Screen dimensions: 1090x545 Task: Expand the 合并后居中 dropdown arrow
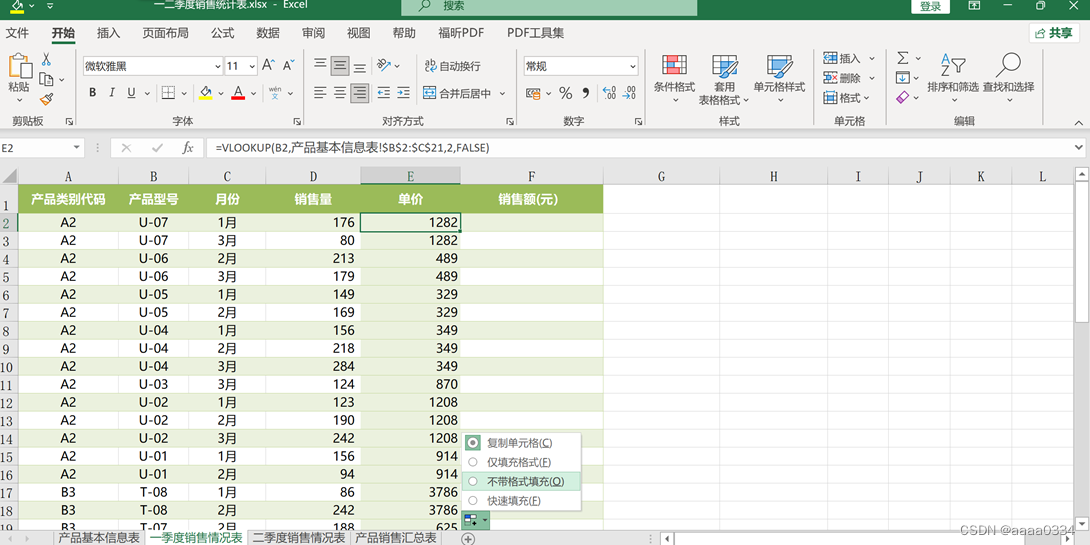coord(502,93)
